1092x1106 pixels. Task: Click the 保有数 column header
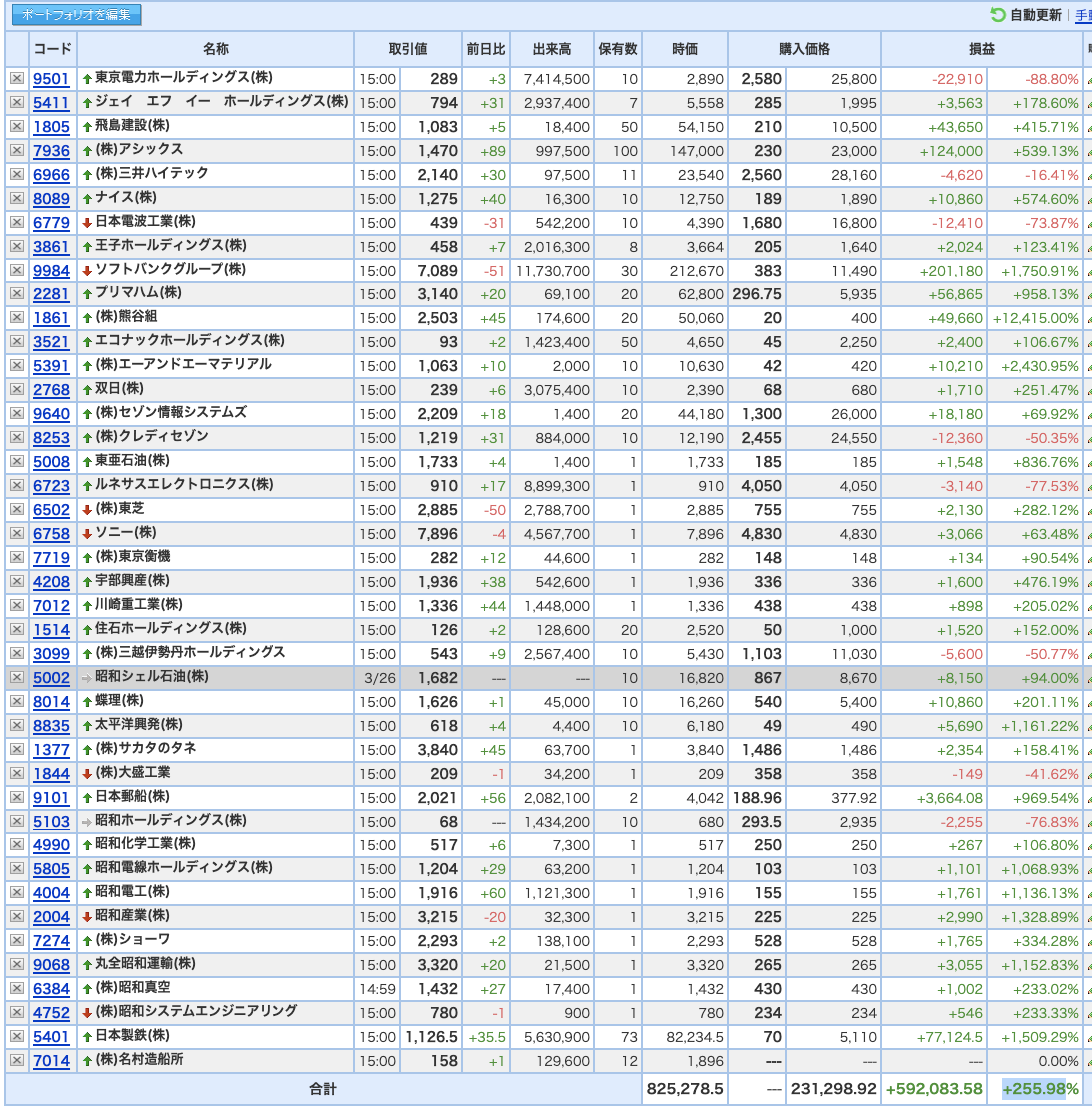618,49
